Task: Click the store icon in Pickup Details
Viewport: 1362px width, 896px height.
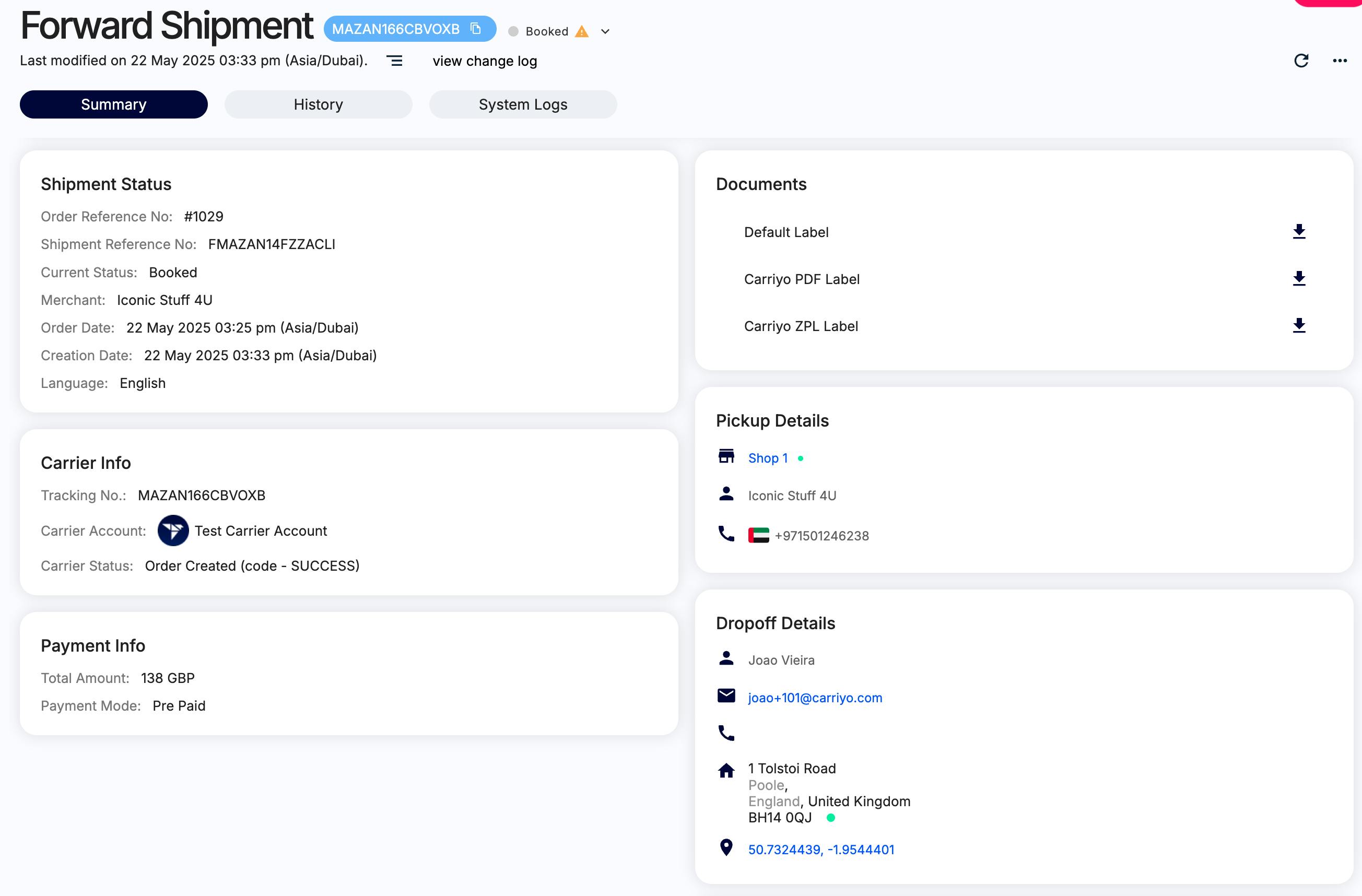Action: tap(726, 456)
